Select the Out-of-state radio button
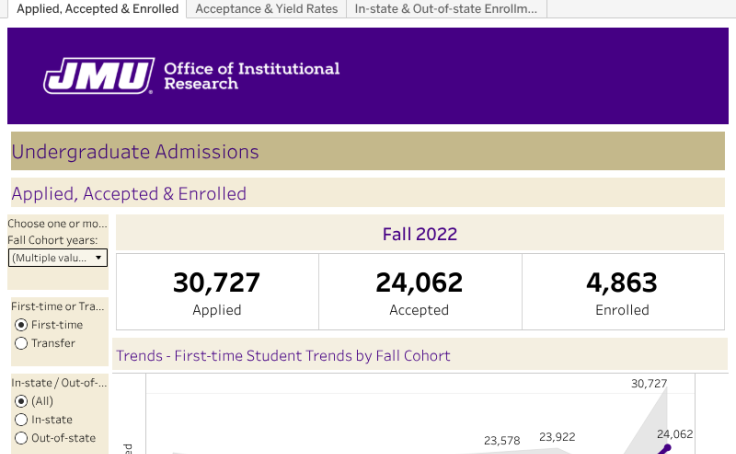Viewport: 736px width, 454px height. [x=21, y=438]
